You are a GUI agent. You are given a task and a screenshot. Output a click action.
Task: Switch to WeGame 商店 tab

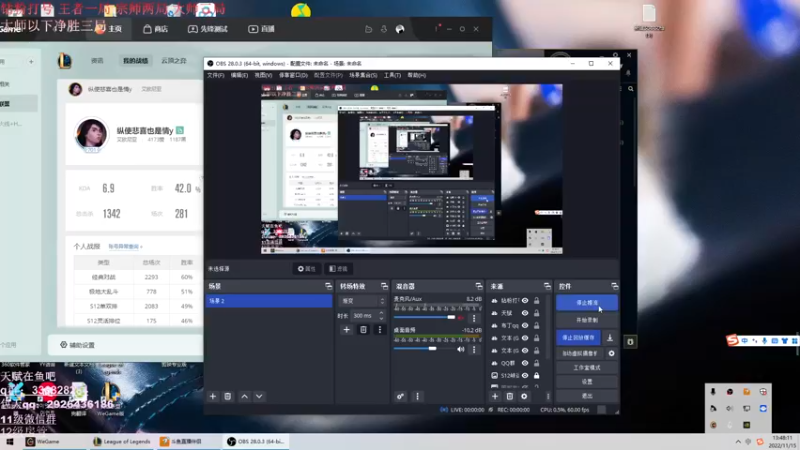click(156, 29)
